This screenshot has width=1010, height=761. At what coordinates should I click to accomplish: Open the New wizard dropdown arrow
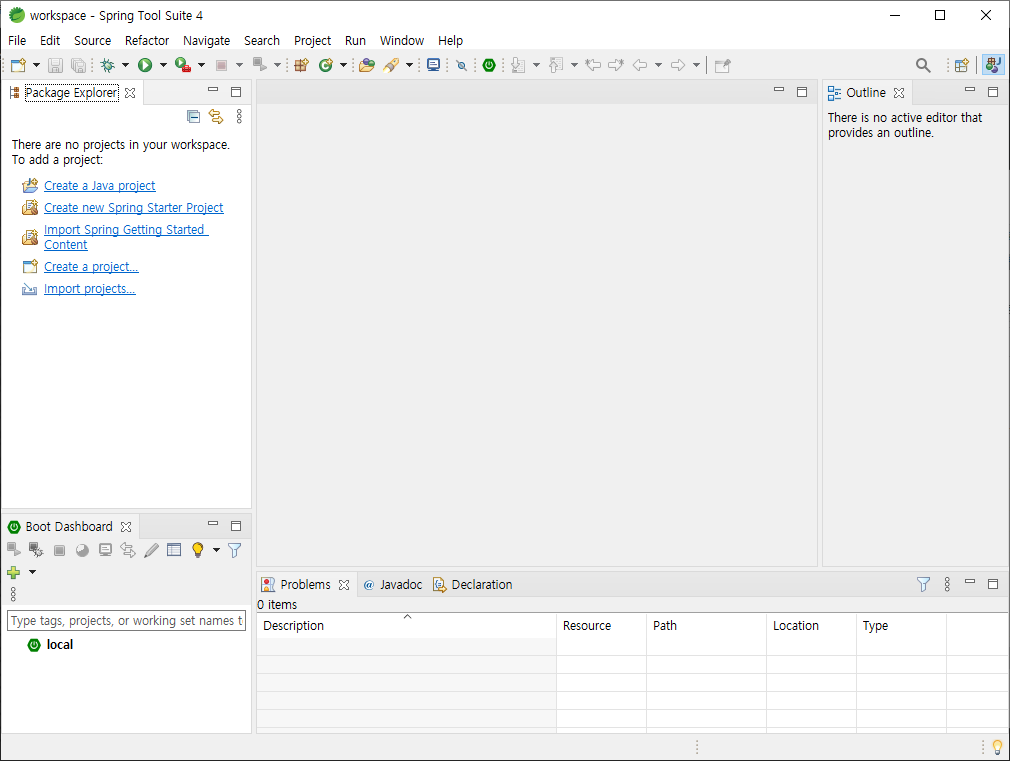(x=36, y=65)
